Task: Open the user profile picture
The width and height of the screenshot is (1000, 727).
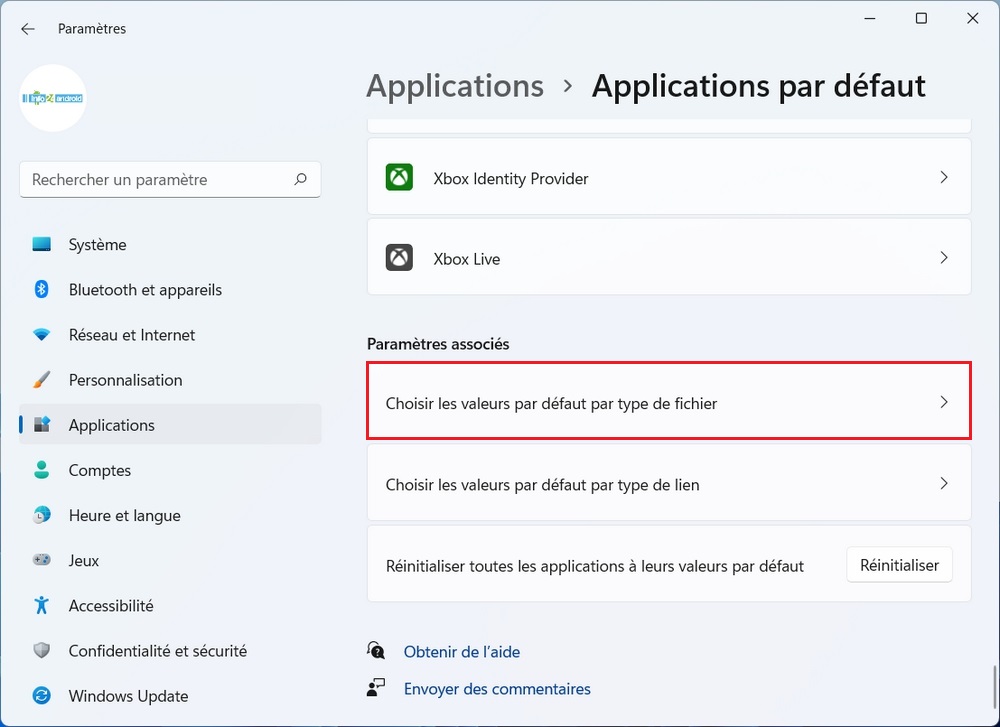Action: tap(53, 98)
